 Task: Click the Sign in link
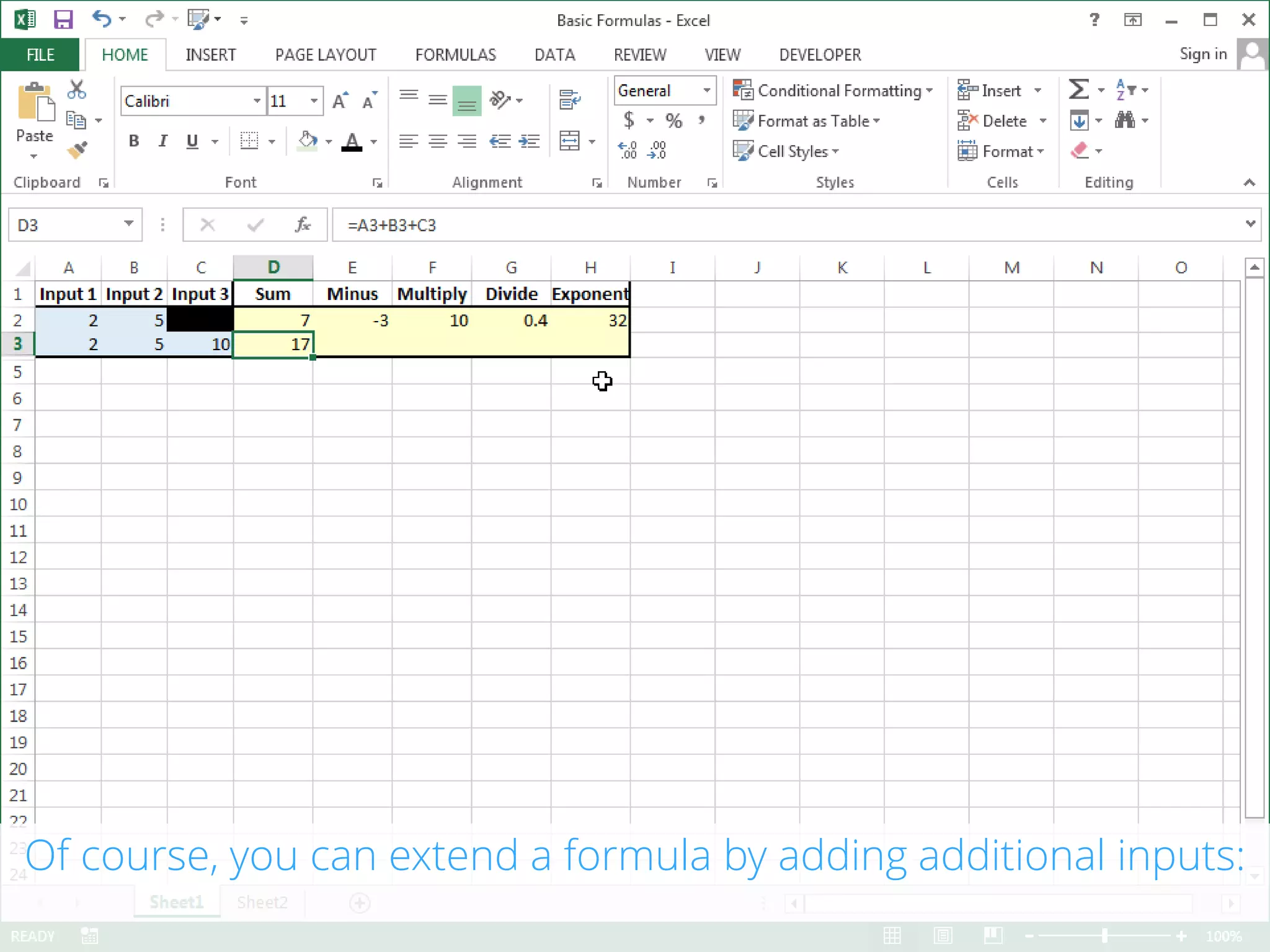click(1202, 55)
